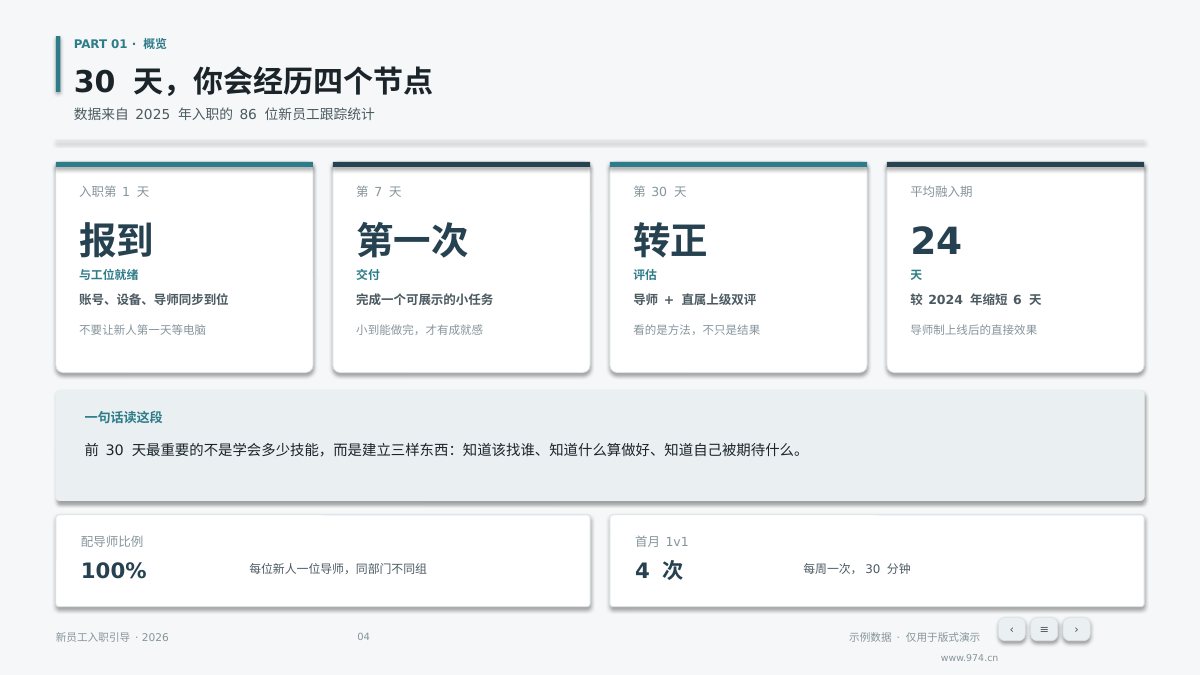Select the 报到 milestone card heading
This screenshot has width=1200, height=675.
click(x=116, y=241)
